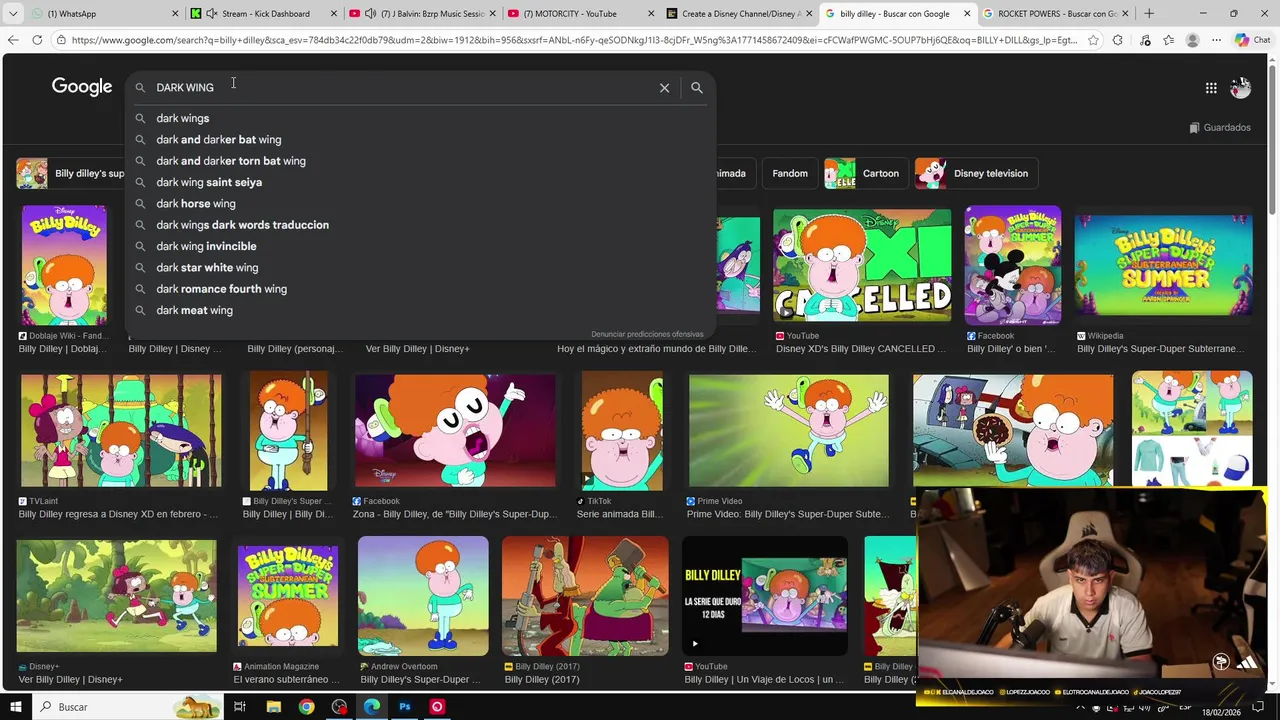Select the Billy dilley's sup filter chip

(x=71, y=173)
